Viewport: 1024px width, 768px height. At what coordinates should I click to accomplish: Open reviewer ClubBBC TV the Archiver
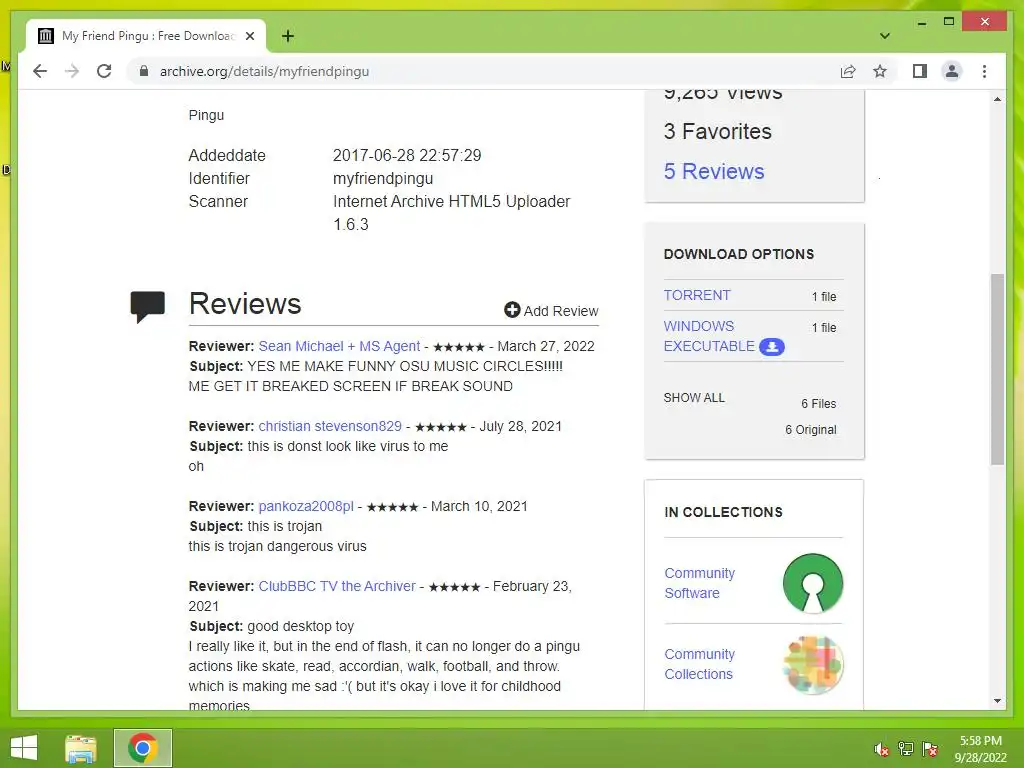(337, 586)
